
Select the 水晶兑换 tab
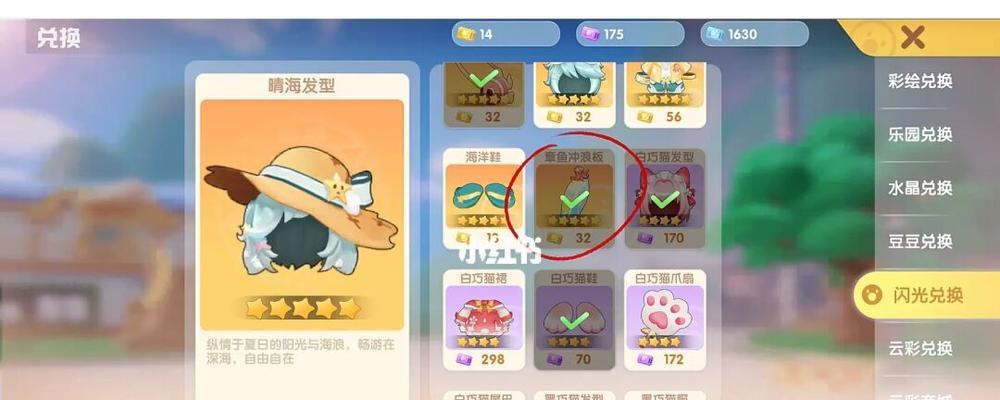(x=920, y=188)
